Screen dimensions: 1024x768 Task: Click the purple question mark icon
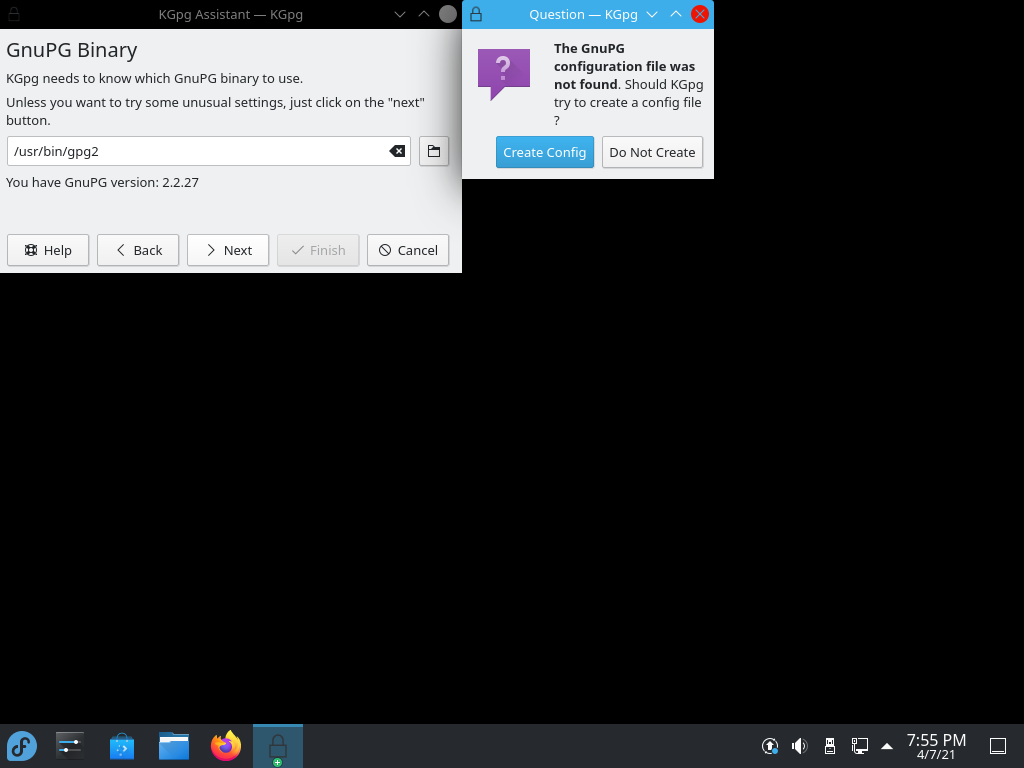pos(504,73)
